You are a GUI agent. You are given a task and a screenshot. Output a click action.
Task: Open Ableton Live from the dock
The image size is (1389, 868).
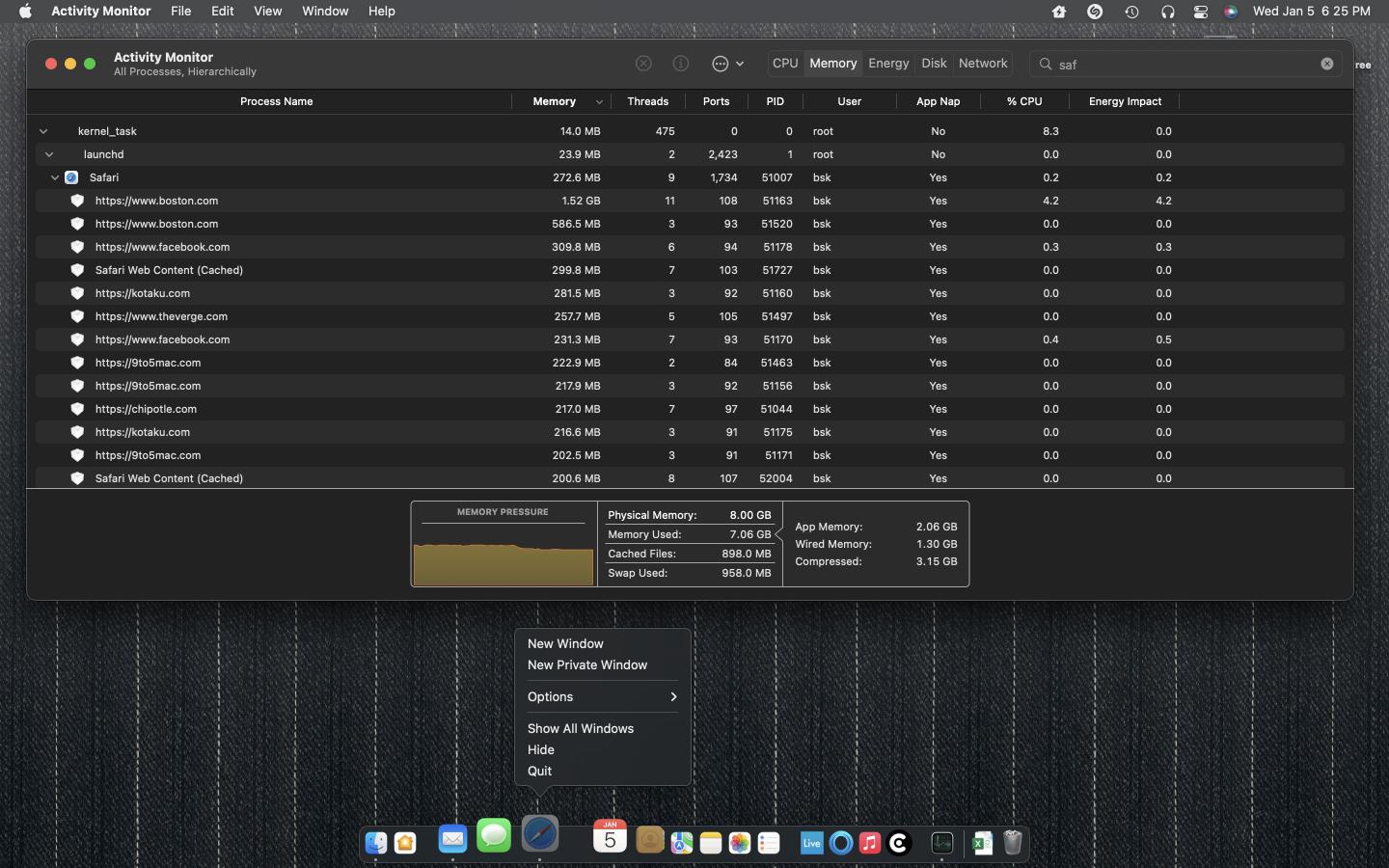click(x=811, y=843)
